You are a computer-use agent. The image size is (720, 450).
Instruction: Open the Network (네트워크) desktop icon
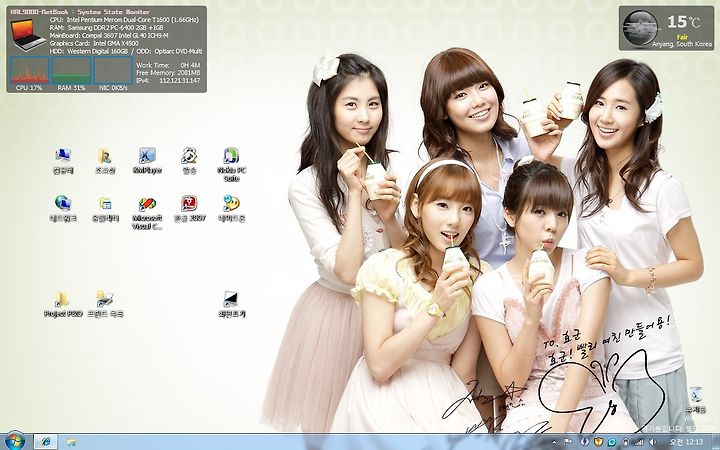tap(63, 208)
